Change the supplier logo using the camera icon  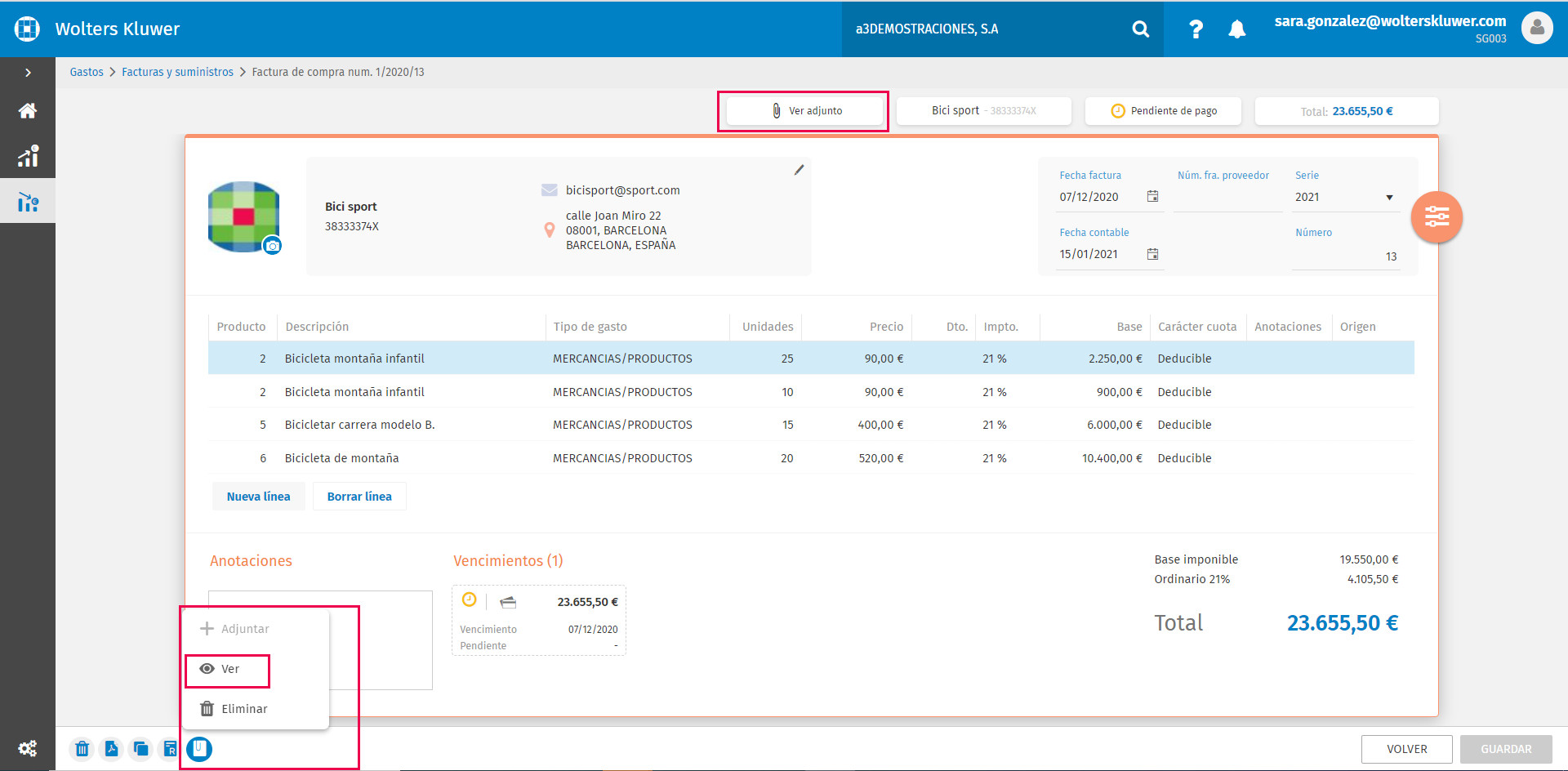click(x=273, y=246)
